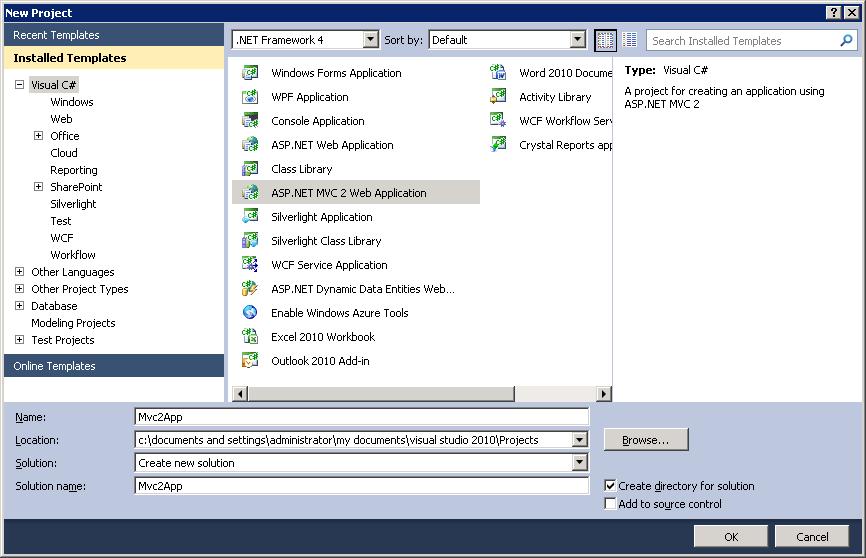This screenshot has height=558, width=866.
Task: Click the ASP.NET MVC 2 Web Application icon
Action: [250, 193]
